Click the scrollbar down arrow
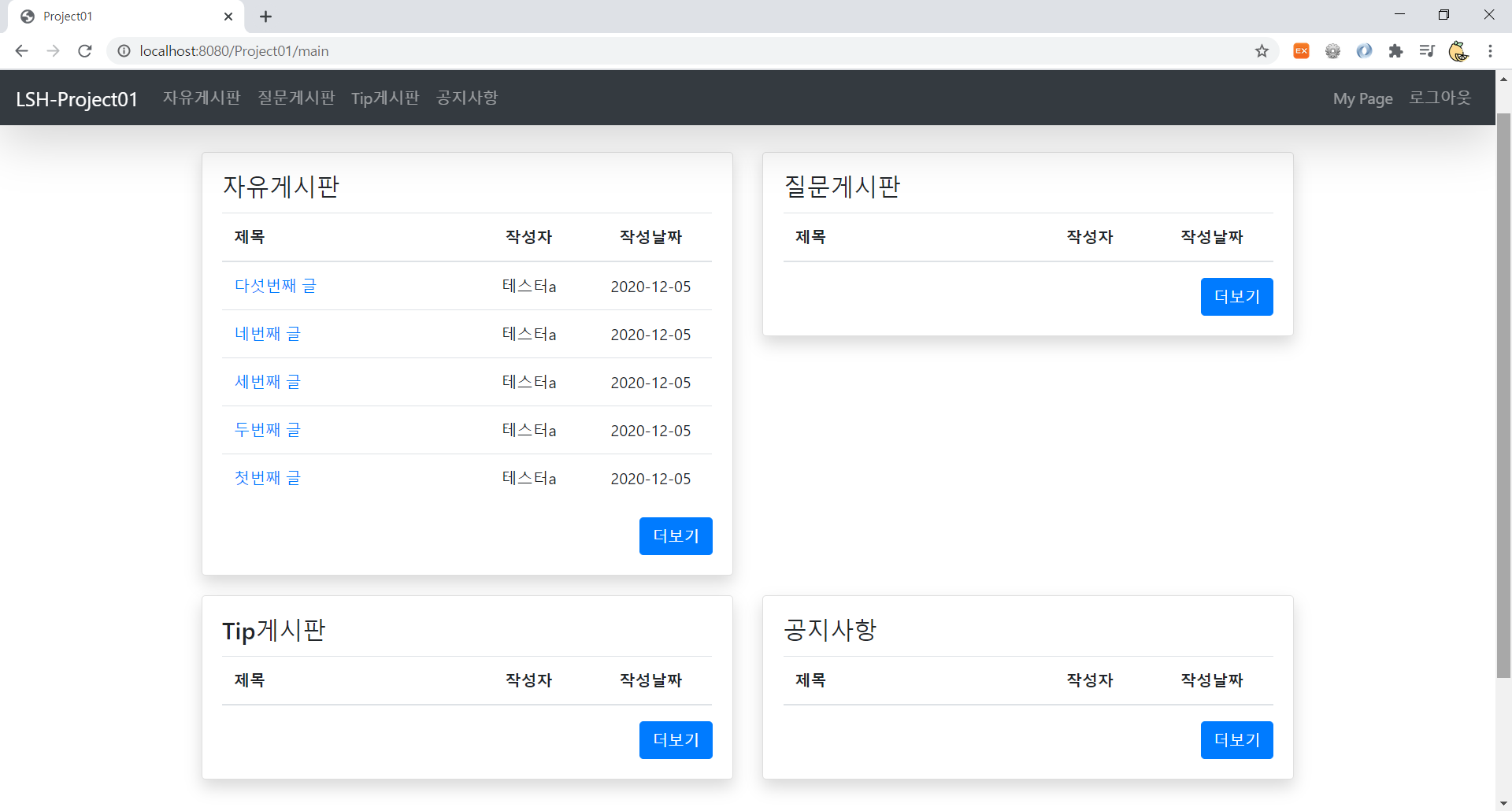This screenshot has width=1512, height=811. pyautogui.click(x=1503, y=803)
